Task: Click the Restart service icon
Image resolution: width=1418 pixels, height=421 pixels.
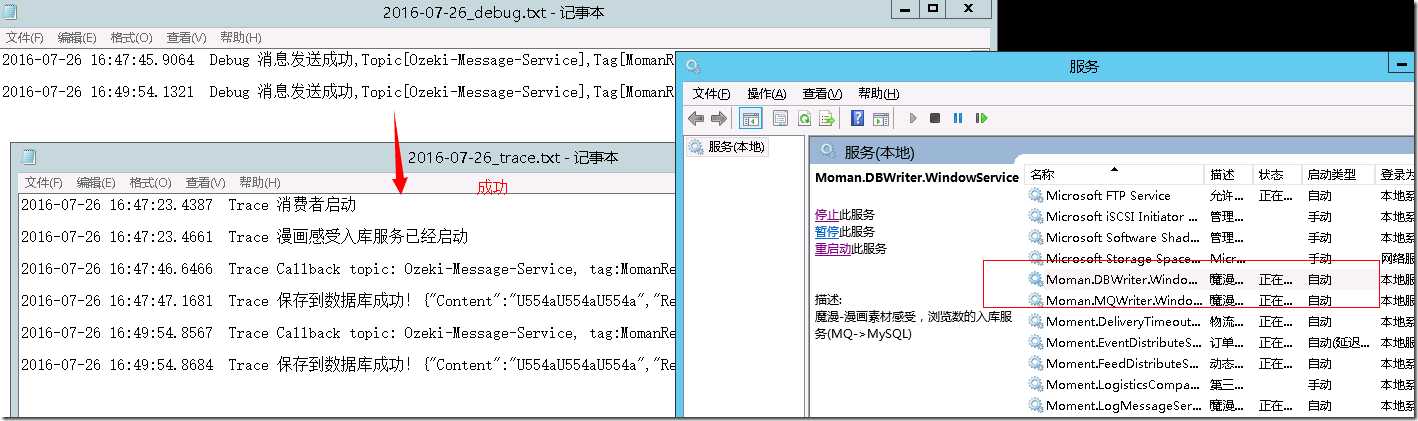Action: pyautogui.click(x=982, y=119)
